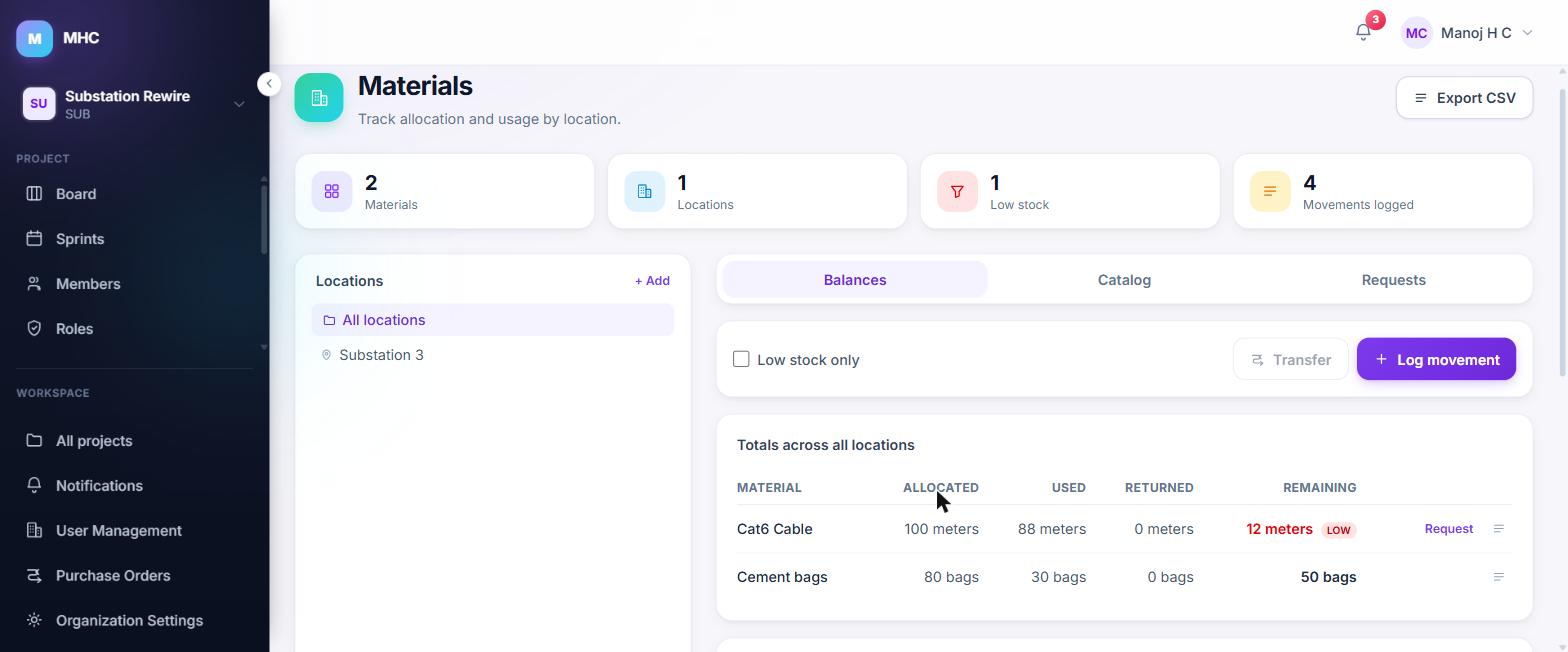Enable the Low stock only checkbox
Image resolution: width=1568 pixels, height=652 pixels.
(741, 359)
